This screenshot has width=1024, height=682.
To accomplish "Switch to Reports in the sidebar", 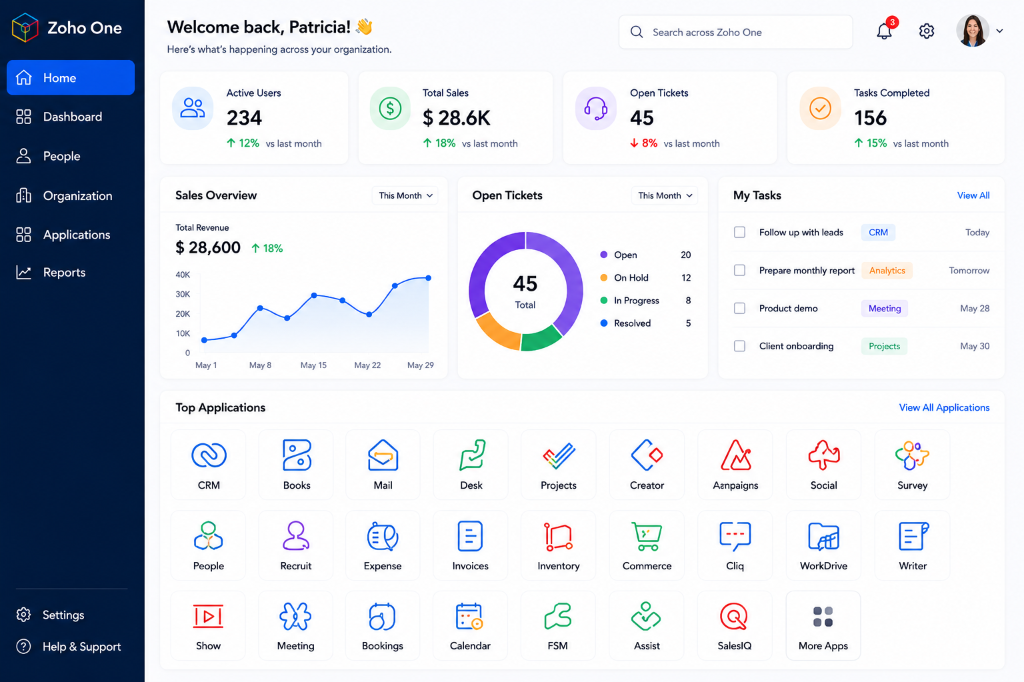I will coord(71,272).
